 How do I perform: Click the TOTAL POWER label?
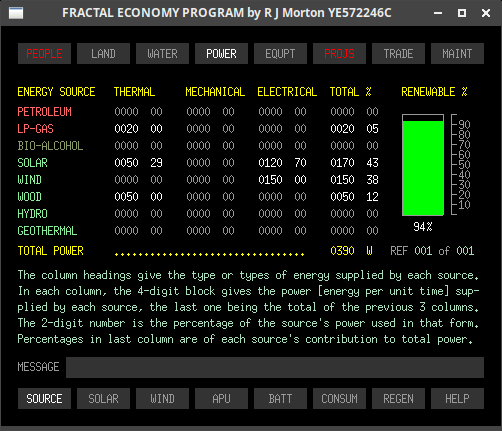[50, 251]
